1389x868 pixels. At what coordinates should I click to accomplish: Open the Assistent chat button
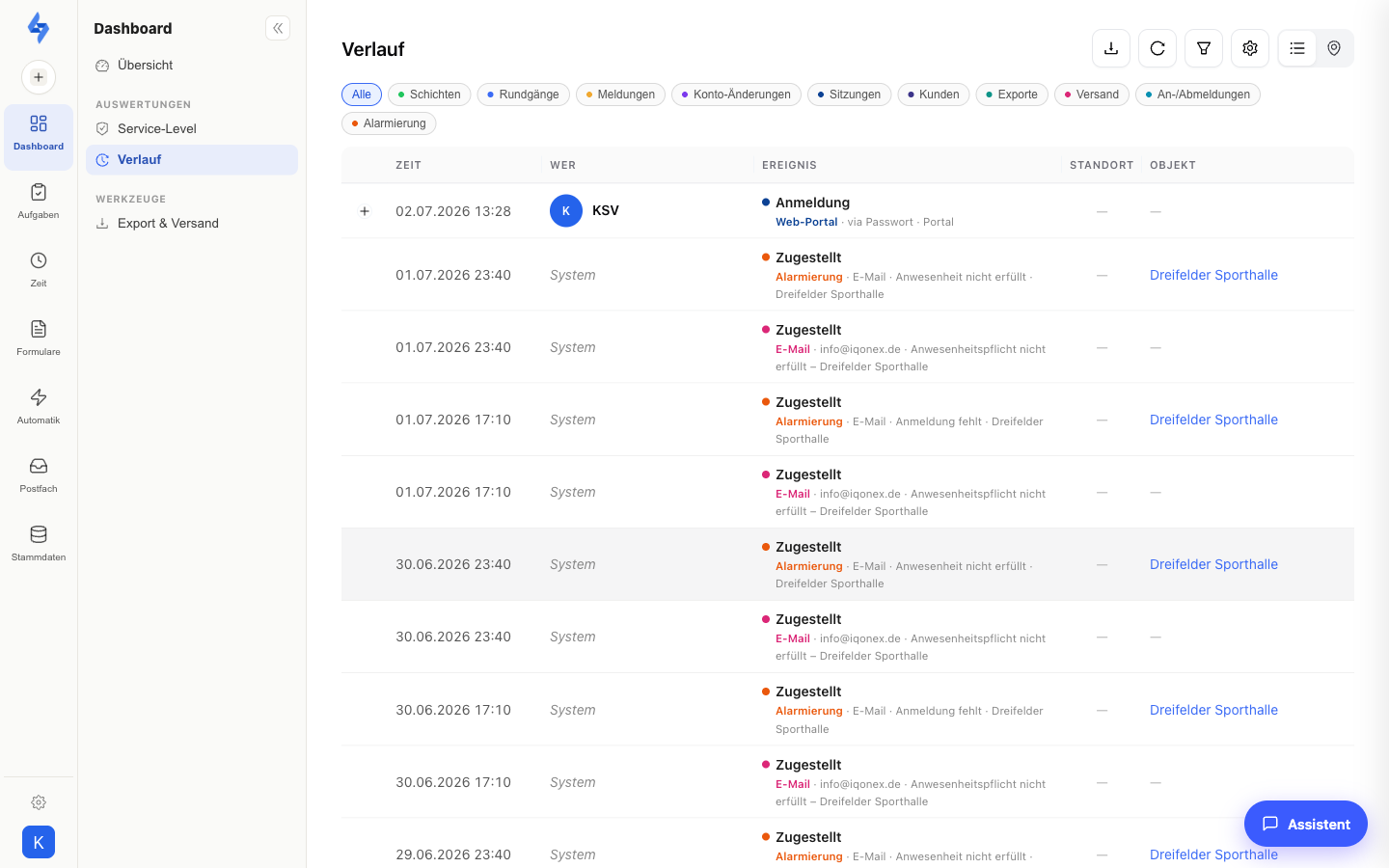point(1306,824)
